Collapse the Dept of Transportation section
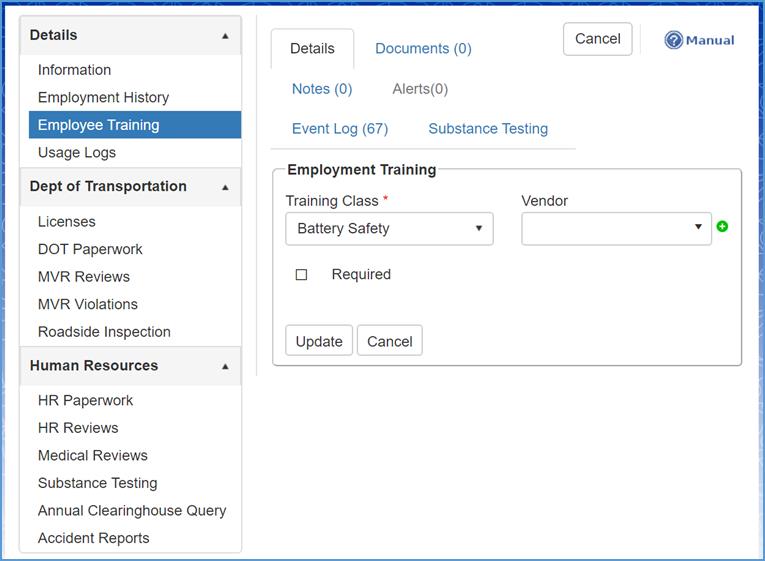This screenshot has height=561, width=765. (225, 187)
